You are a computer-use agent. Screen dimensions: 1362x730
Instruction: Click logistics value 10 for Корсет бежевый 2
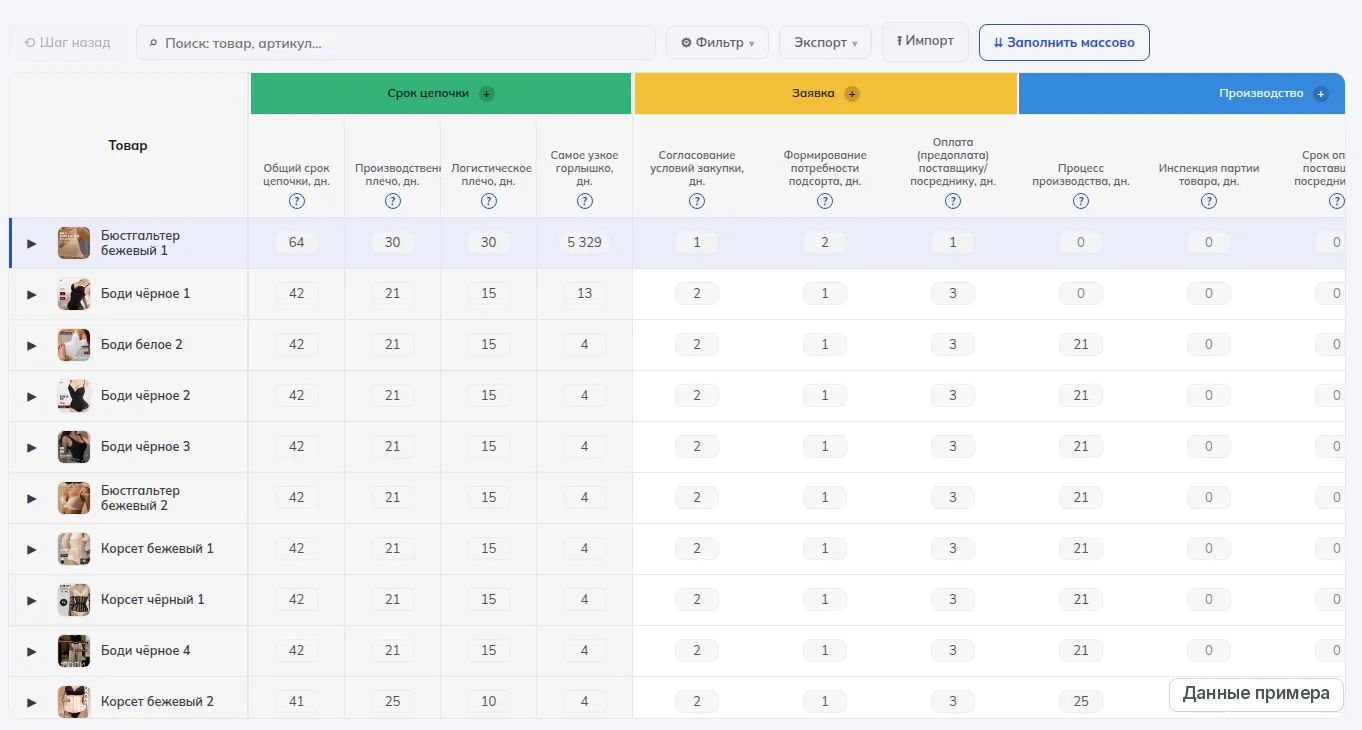489,702
